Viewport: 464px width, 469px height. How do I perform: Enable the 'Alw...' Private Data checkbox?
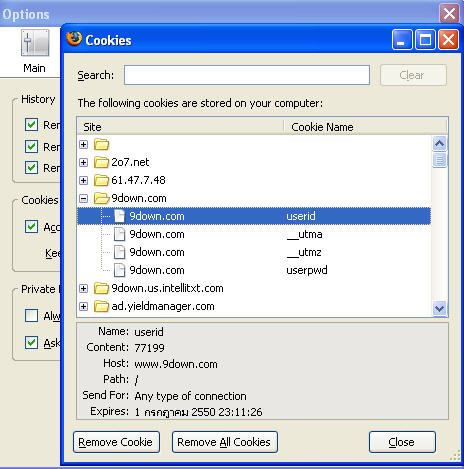coord(31,315)
